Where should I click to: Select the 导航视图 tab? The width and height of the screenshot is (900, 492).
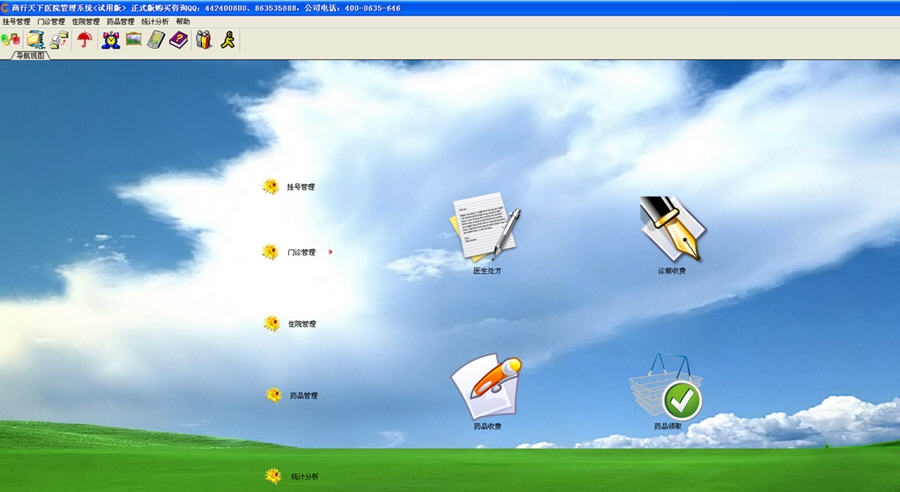[30, 56]
